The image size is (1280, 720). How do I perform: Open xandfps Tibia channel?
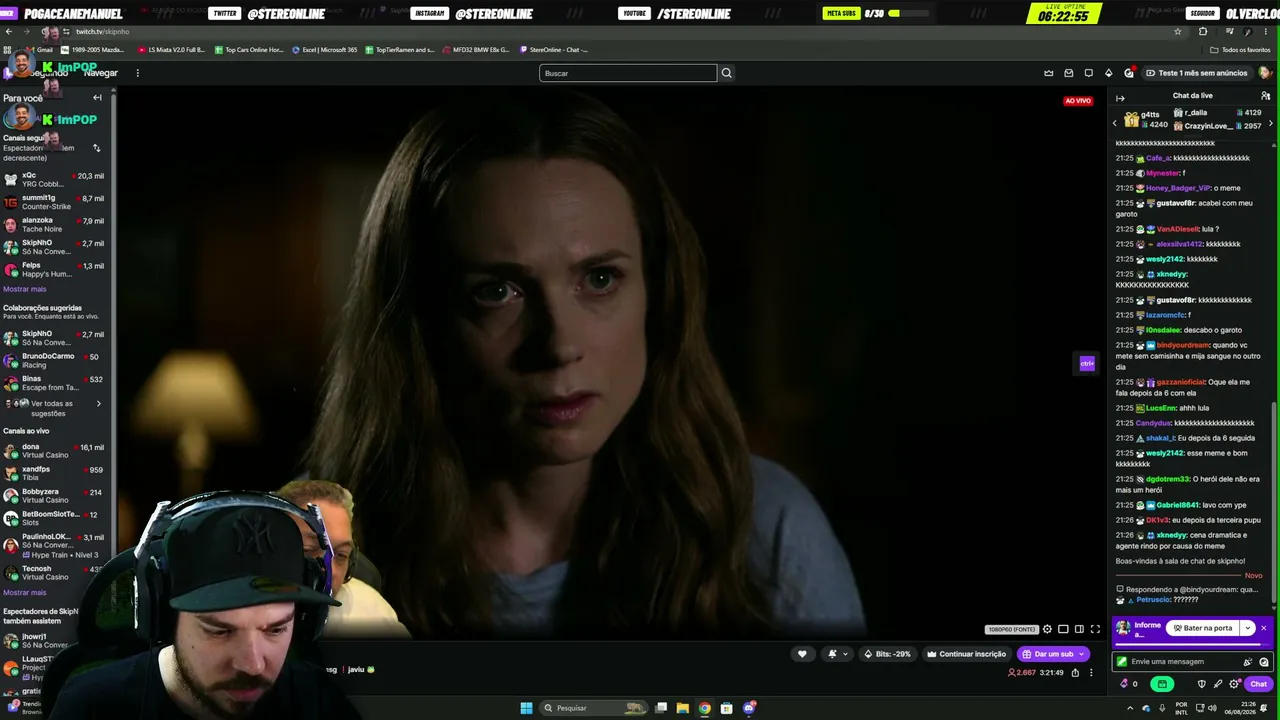(x=56, y=474)
